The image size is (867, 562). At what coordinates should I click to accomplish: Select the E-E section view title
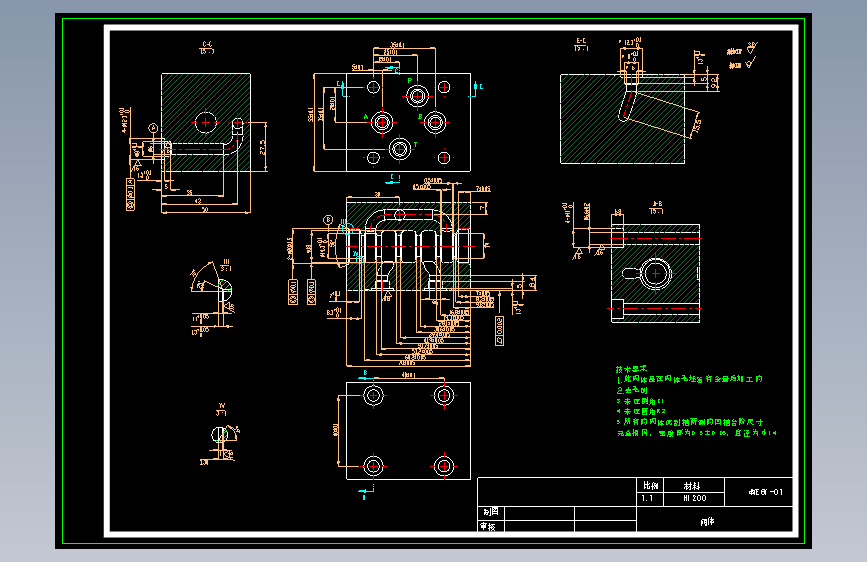pos(581,44)
